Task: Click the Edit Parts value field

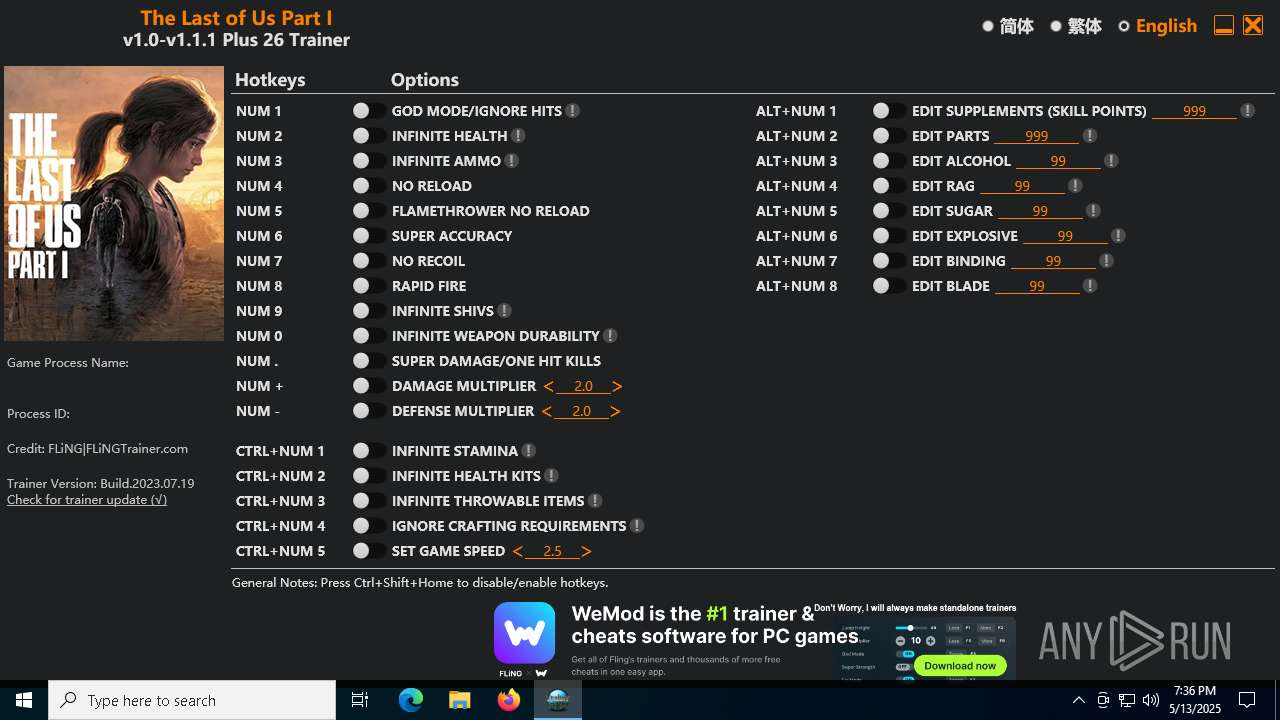Action: click(x=1036, y=136)
